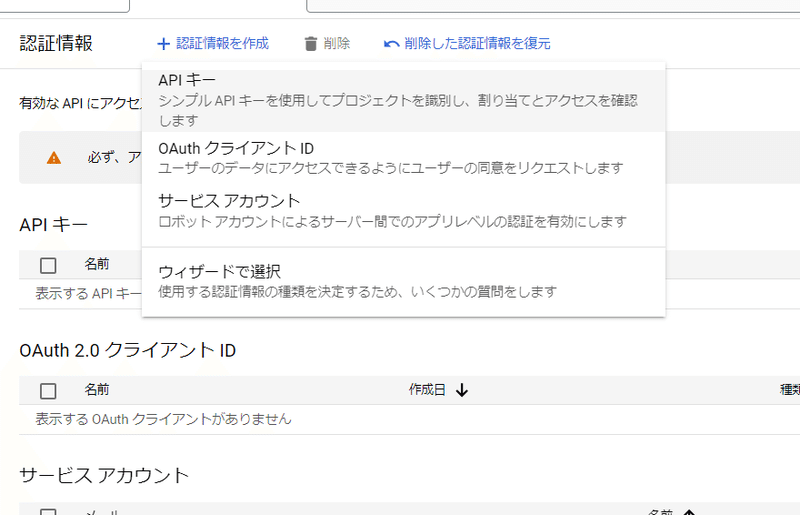Viewport: 800px width, 515px height.
Task: Click the up arrow sort icon in サービス アカウント table
Action: point(688,512)
